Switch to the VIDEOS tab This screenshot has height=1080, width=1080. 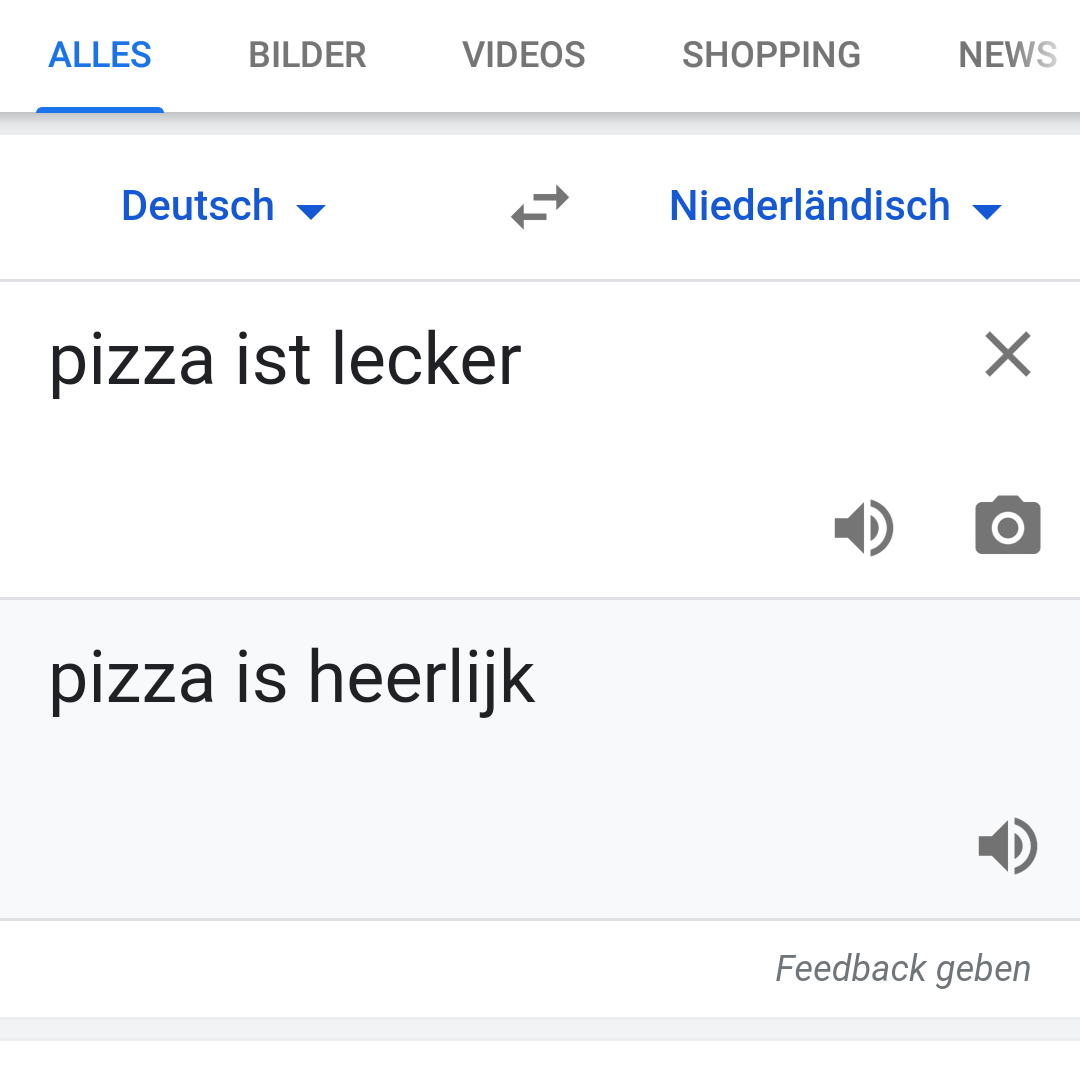coord(523,55)
